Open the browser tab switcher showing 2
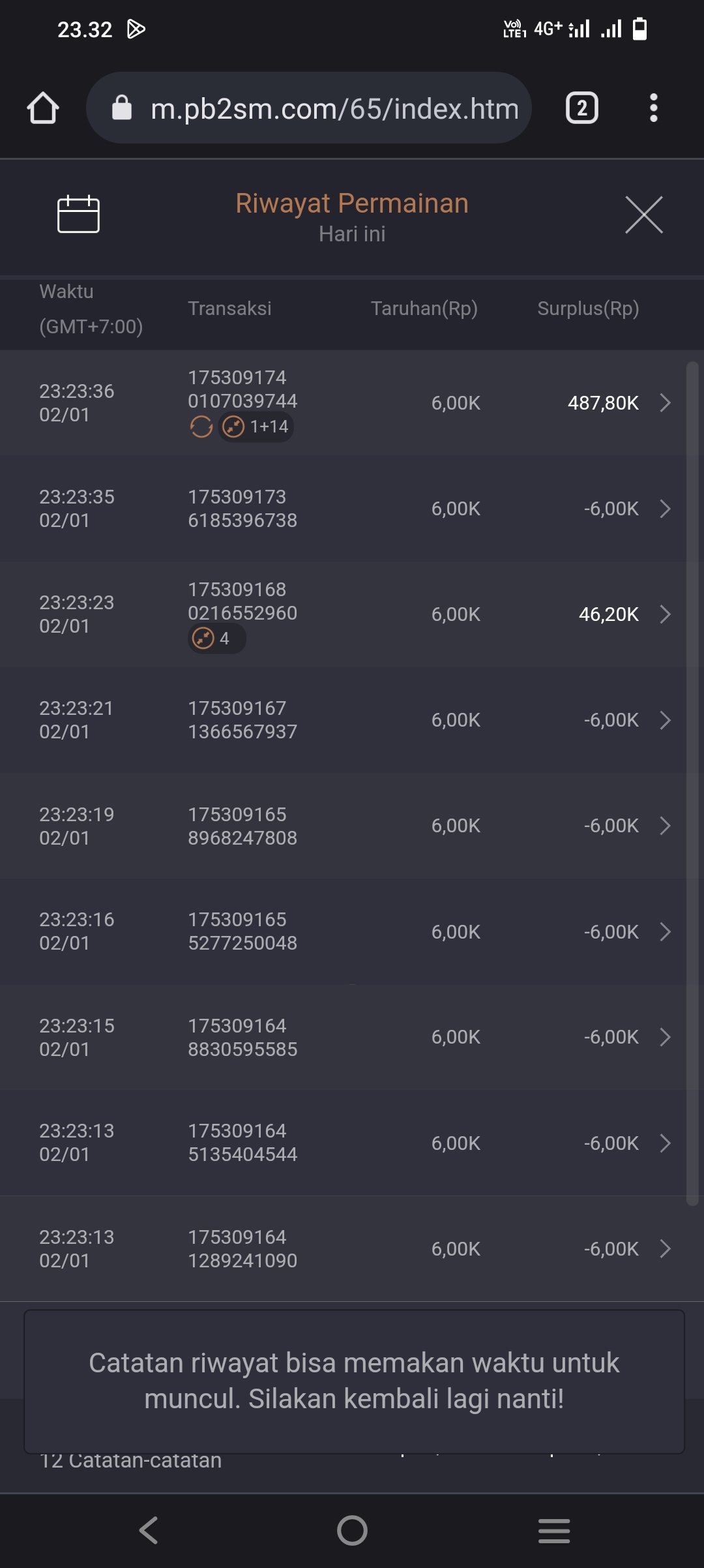The image size is (704, 1568). pos(581,108)
